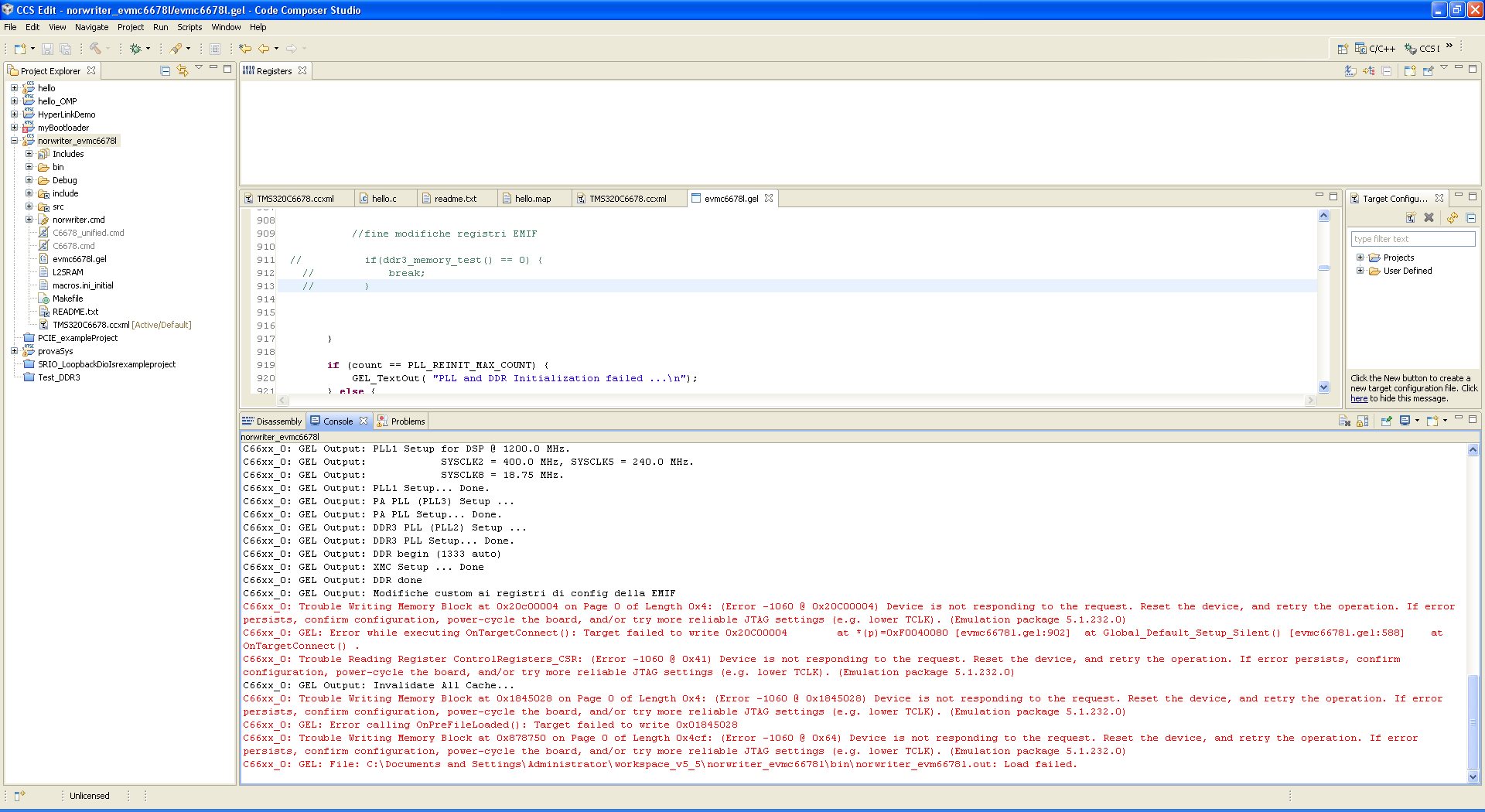The image size is (1485, 812).
Task: Toggle Pin Console icon
Action: click(x=1386, y=421)
